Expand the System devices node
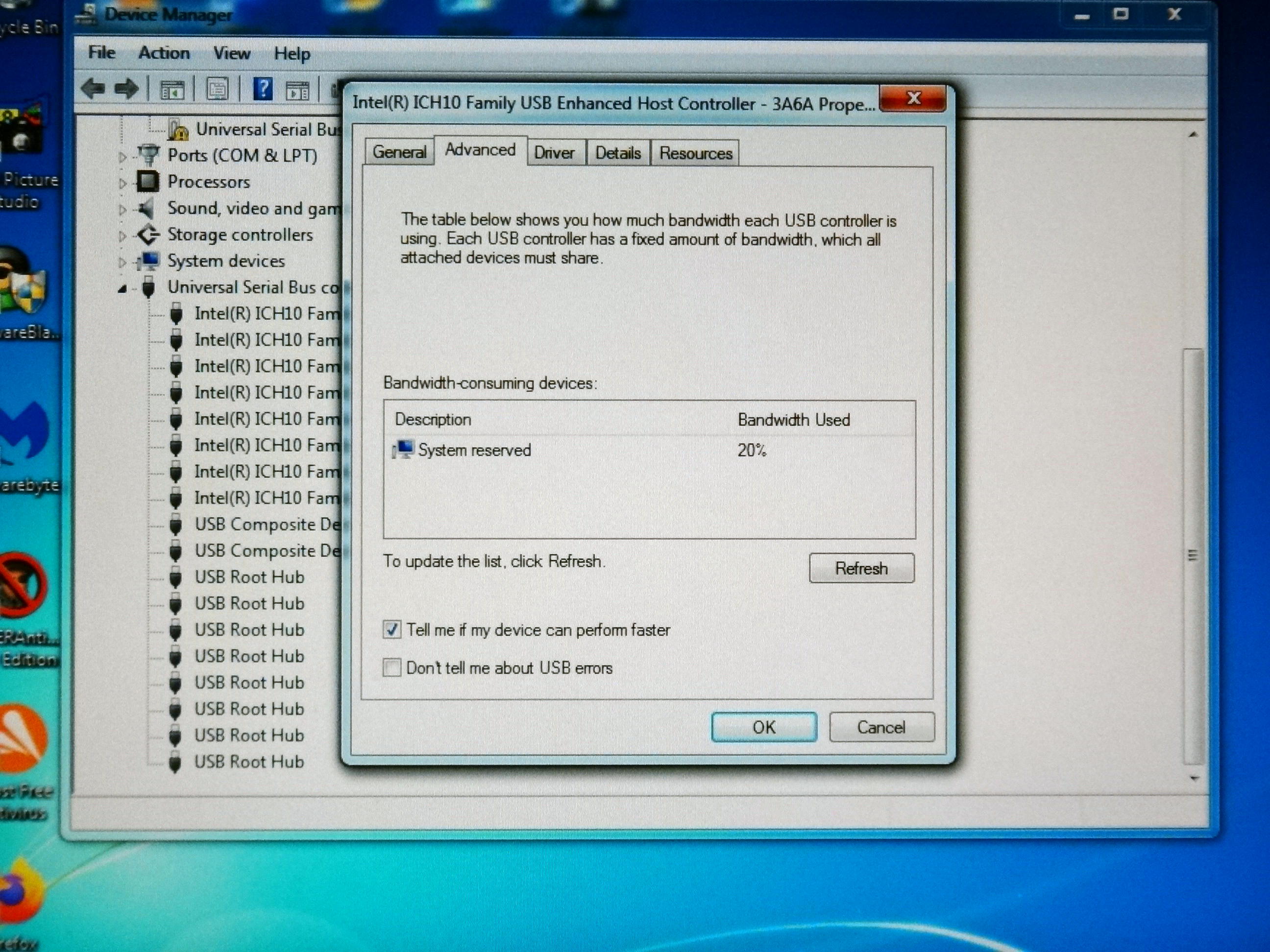This screenshot has width=1270, height=952. 122,262
